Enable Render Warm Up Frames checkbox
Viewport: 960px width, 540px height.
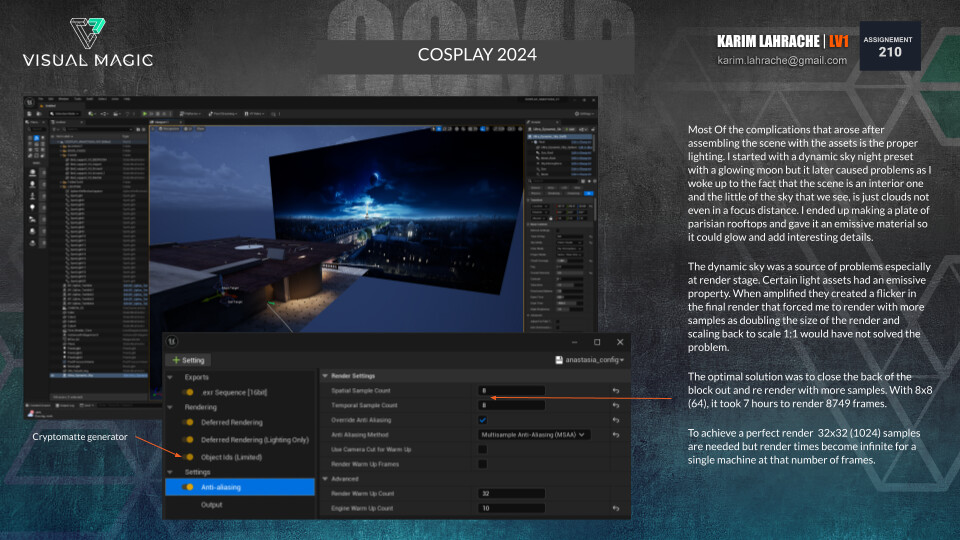pyautogui.click(x=482, y=464)
